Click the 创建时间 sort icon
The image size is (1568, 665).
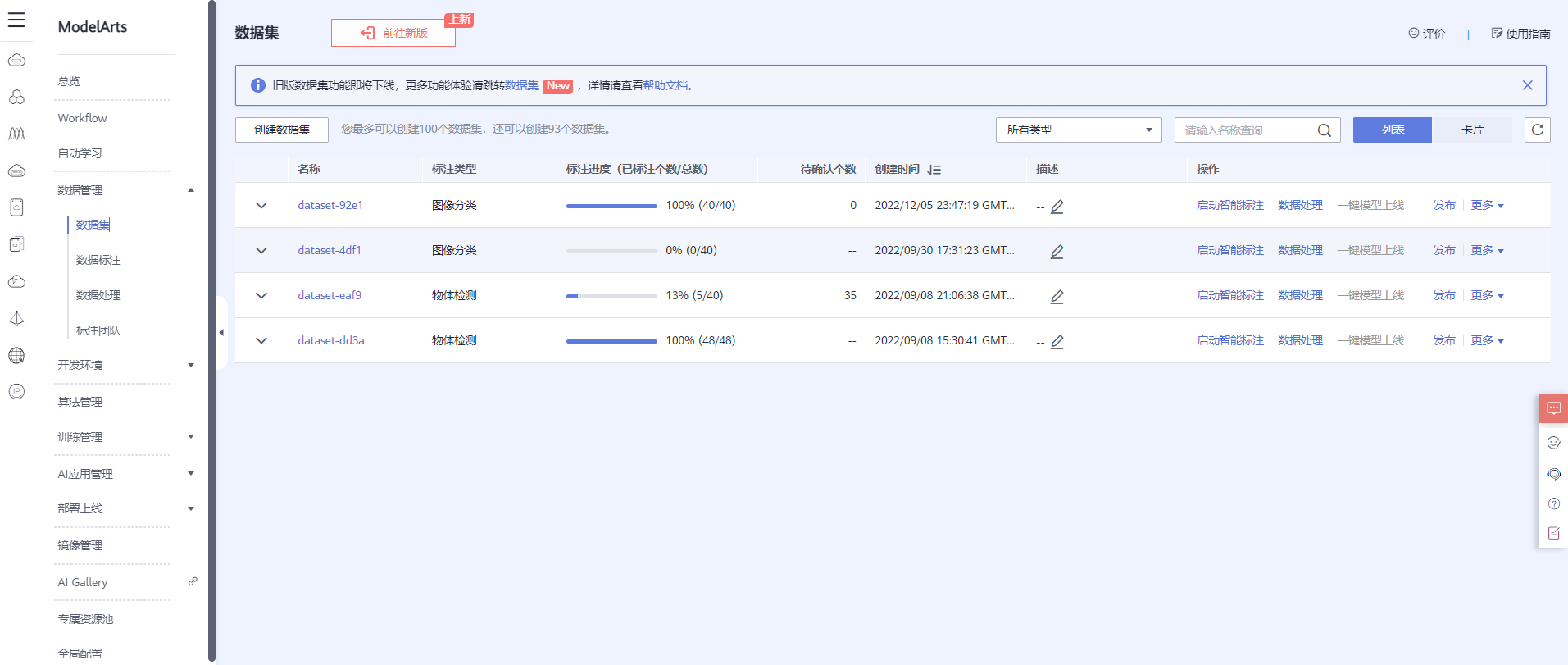point(934,170)
